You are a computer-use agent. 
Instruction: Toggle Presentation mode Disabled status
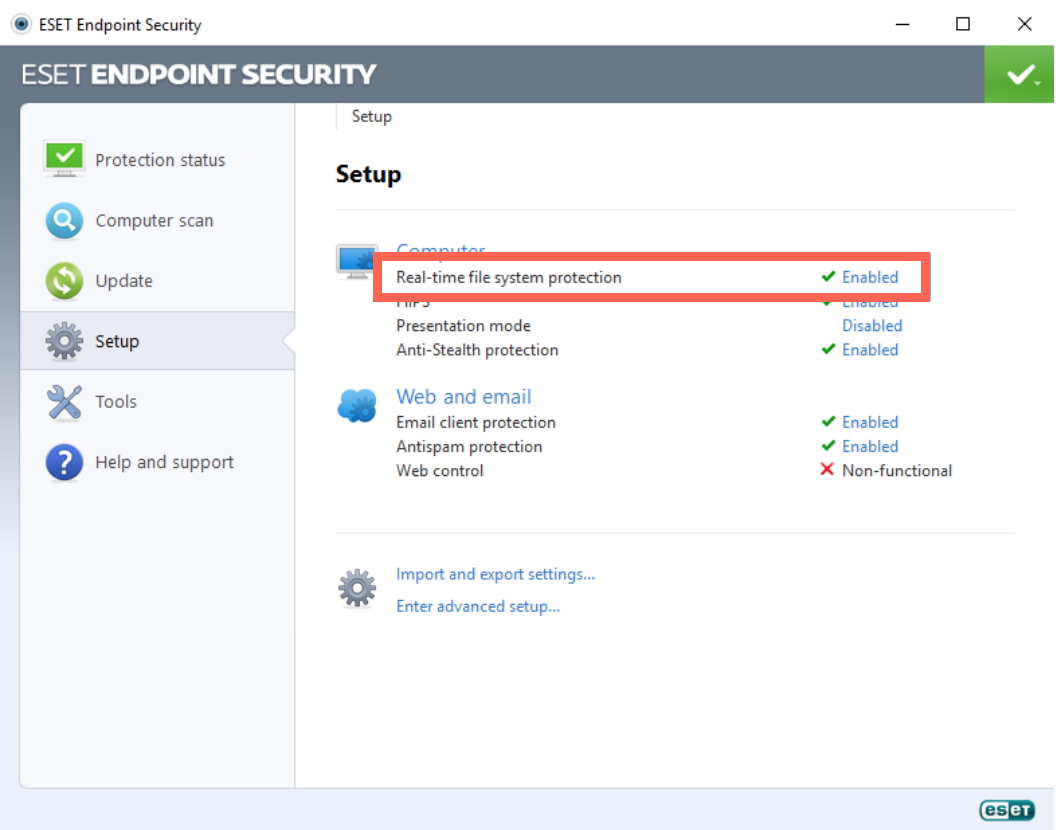[872, 326]
